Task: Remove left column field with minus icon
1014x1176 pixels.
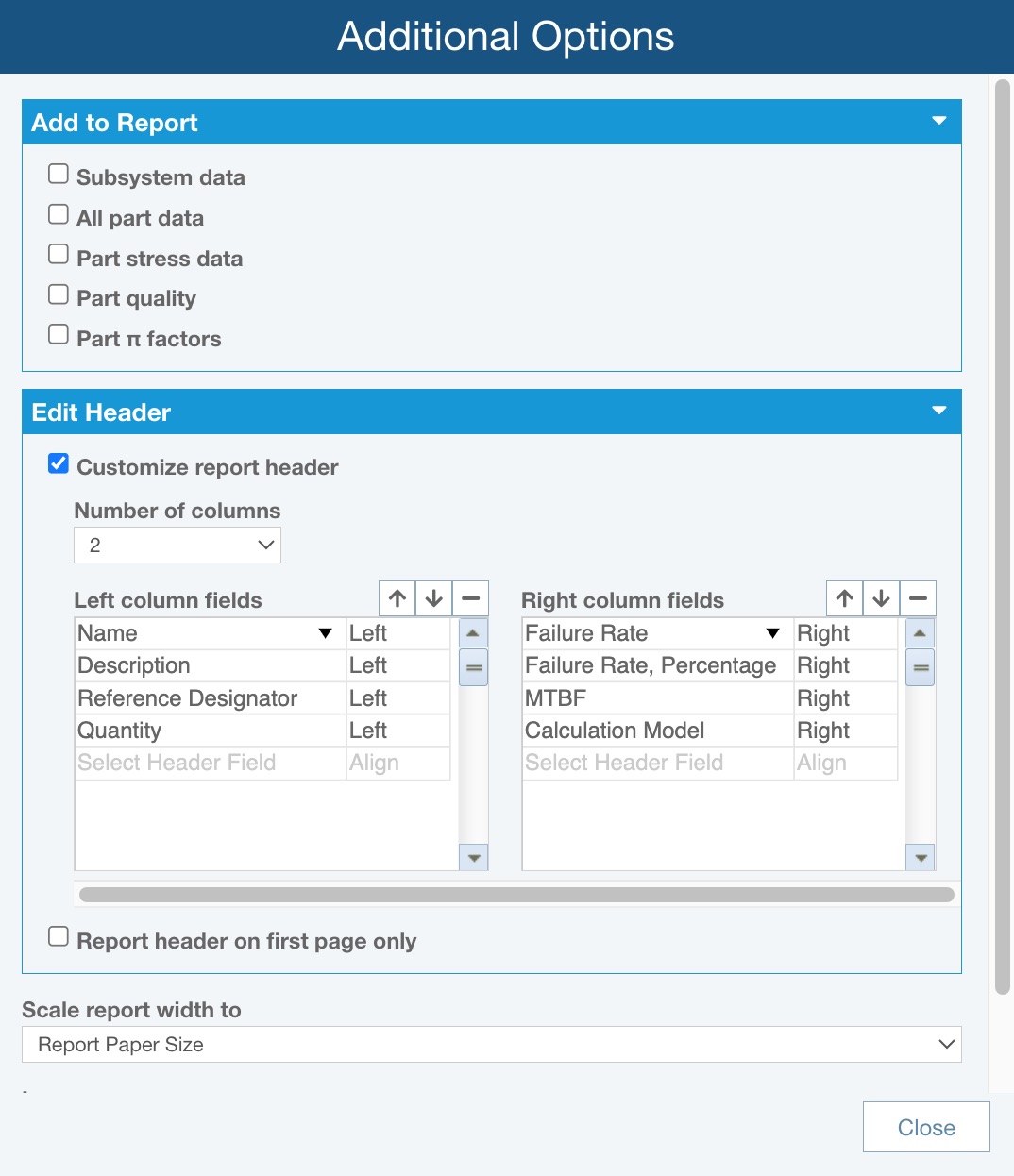Action: (470, 598)
